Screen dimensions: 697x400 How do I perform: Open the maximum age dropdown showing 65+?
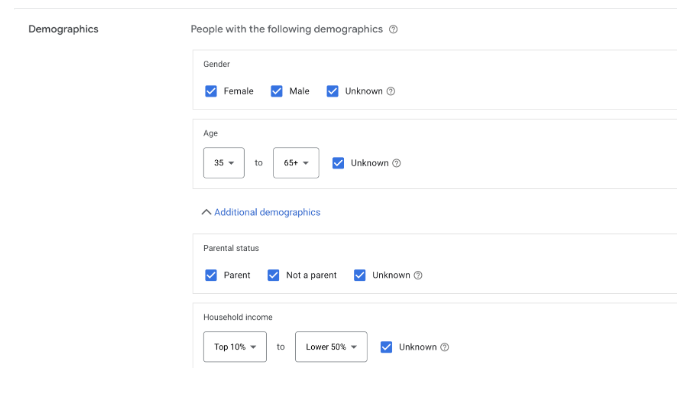point(296,163)
